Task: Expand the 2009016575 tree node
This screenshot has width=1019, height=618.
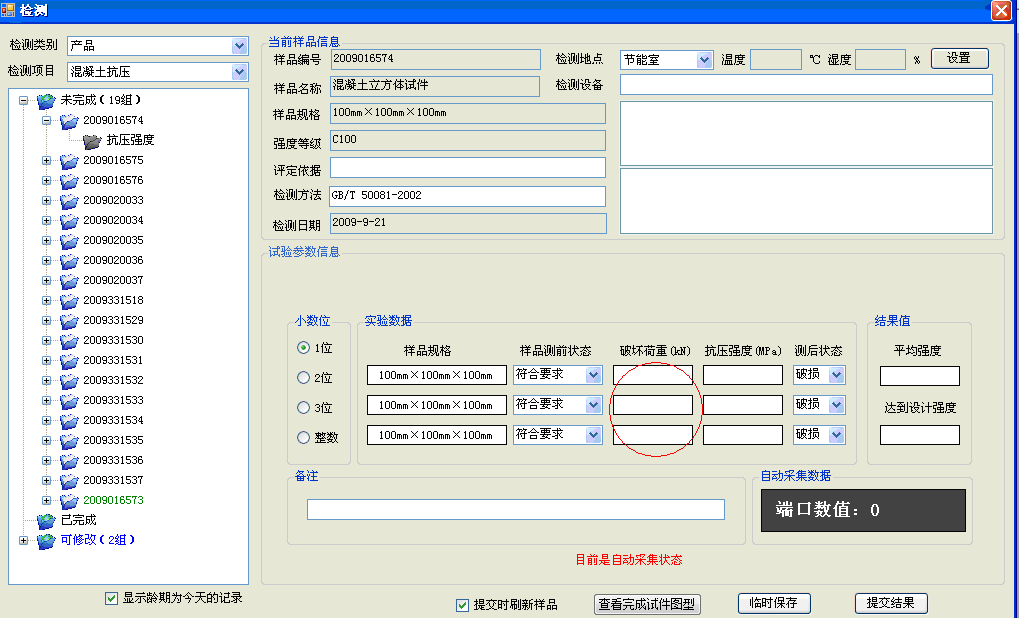Action: point(46,160)
